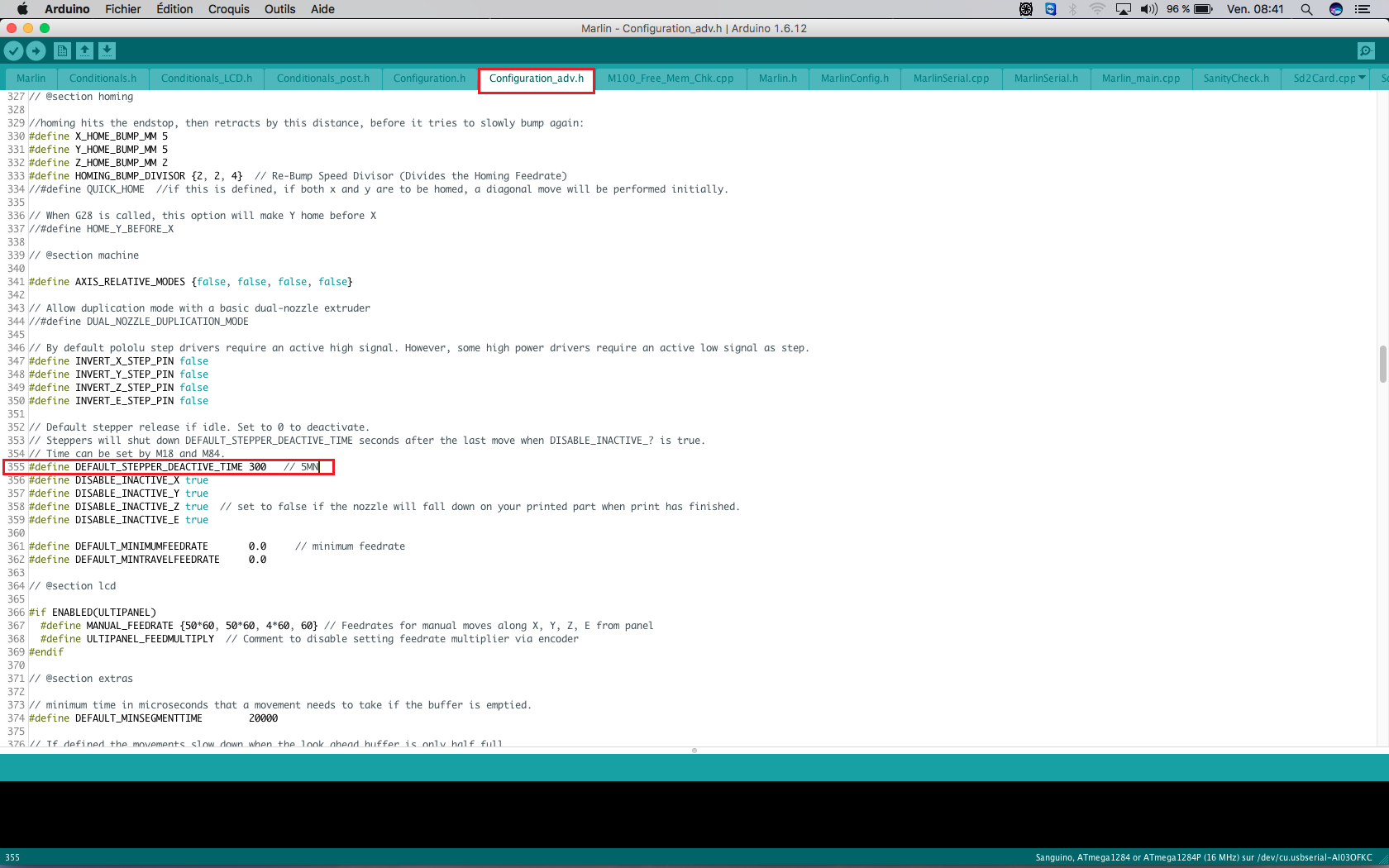Switch to the Conditionals_post.h tab
Screen dimensions: 1389x868
pyautogui.click(x=323, y=79)
